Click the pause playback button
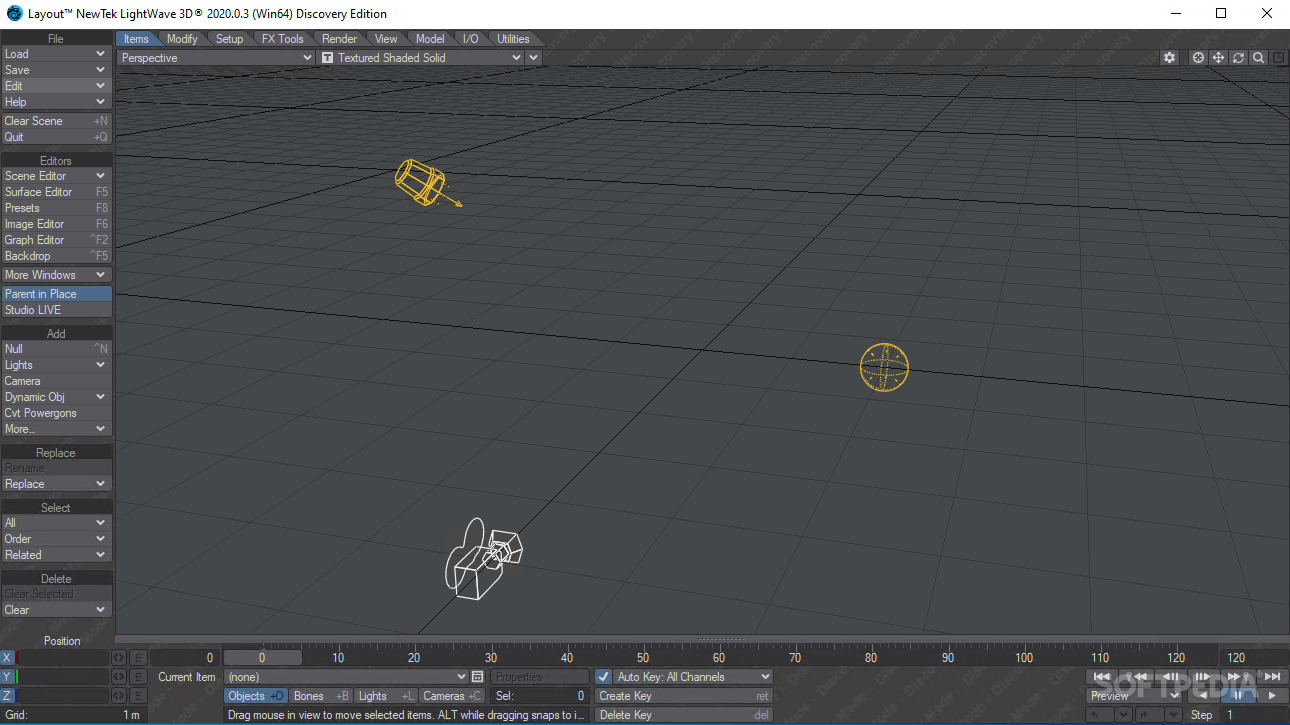1290x725 pixels. click(x=1238, y=695)
